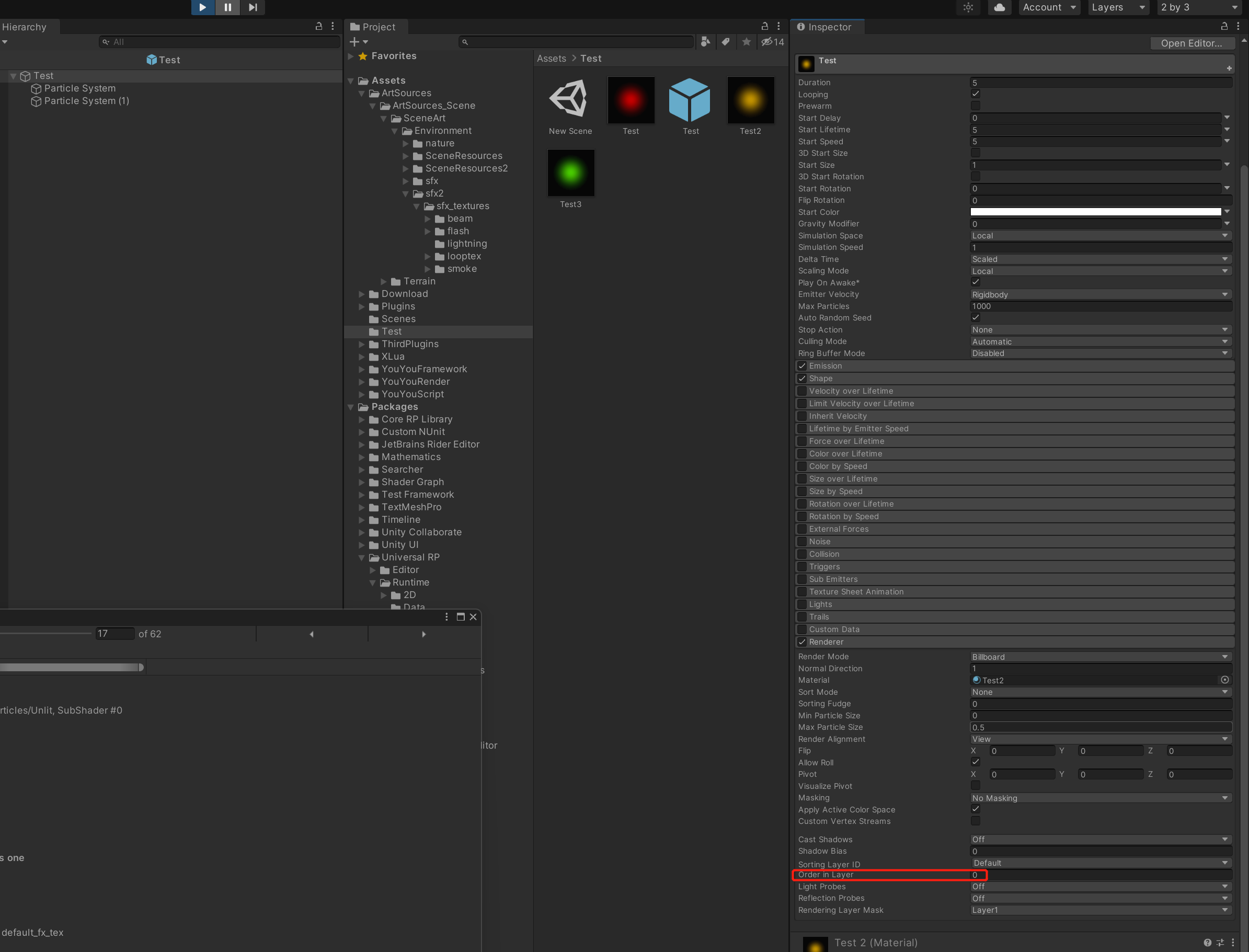Select the Test3 green particle thumbnail
This screenshot has height=952, width=1249.
[571, 173]
